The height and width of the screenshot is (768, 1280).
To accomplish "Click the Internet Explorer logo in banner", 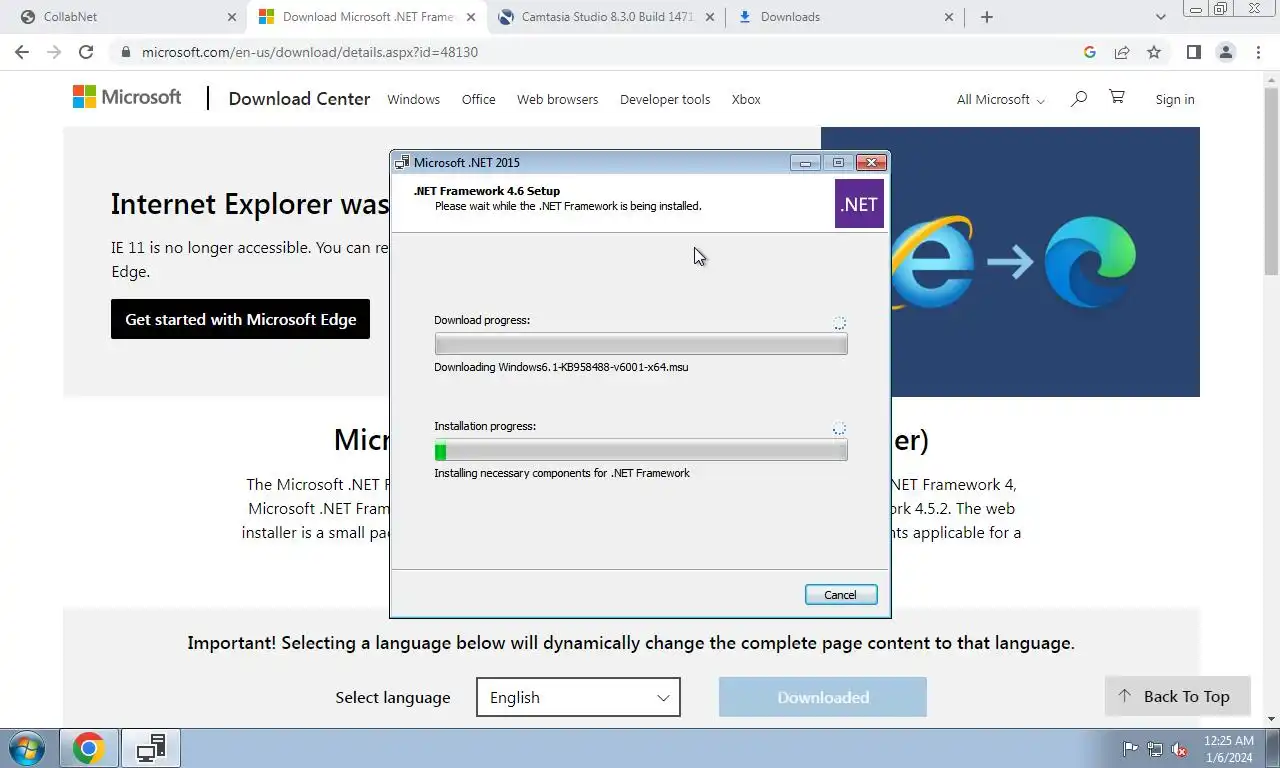I will coord(932,261).
